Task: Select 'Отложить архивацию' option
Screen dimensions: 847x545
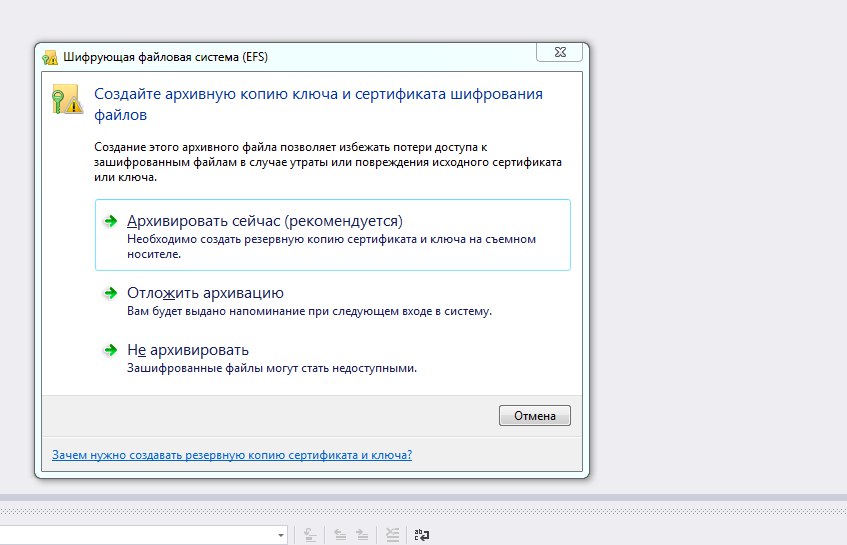Action: (x=206, y=293)
